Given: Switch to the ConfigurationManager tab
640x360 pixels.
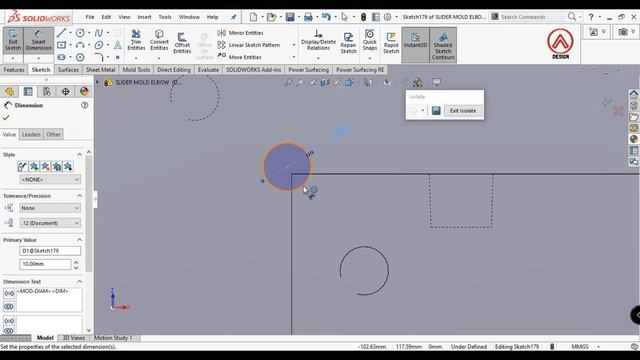Looking at the screenshot, I should pos(47,91).
